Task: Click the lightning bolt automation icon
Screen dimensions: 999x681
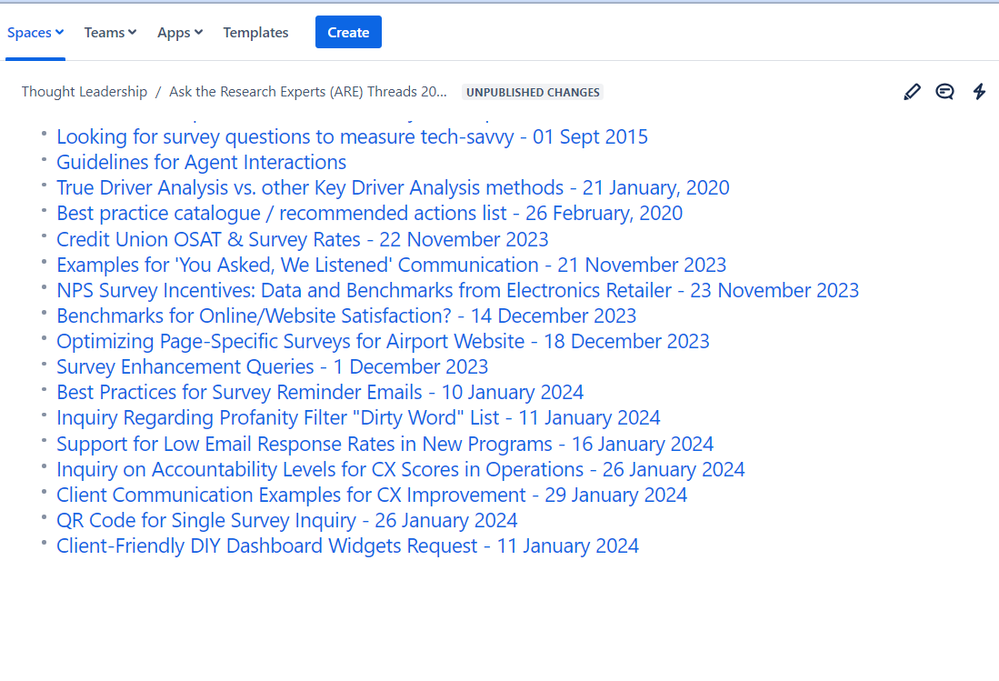Action: [979, 92]
